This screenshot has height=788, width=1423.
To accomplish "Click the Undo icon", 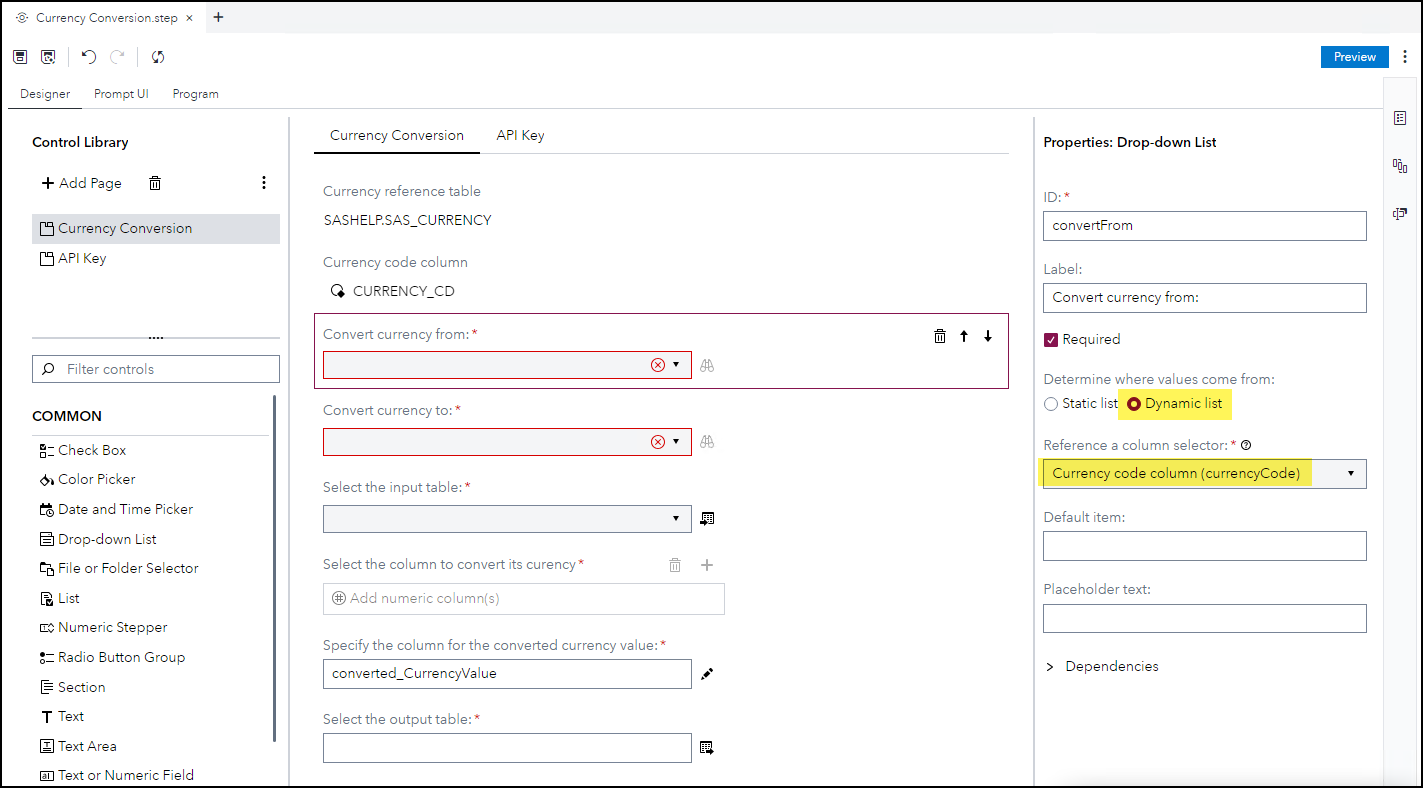I will 89,57.
